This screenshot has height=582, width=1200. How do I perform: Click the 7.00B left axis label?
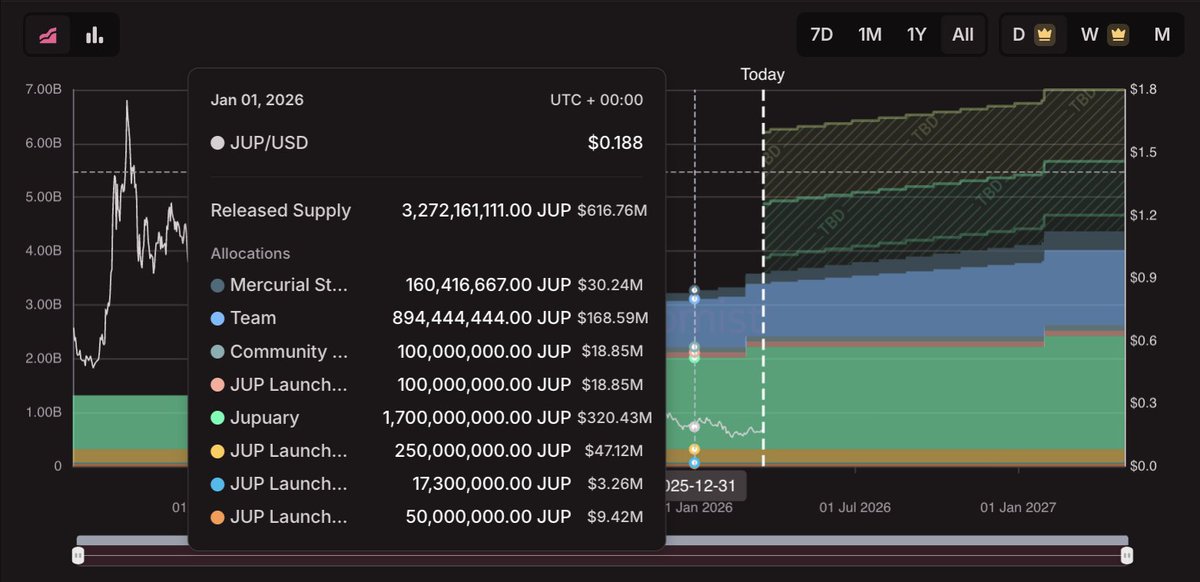pos(43,90)
